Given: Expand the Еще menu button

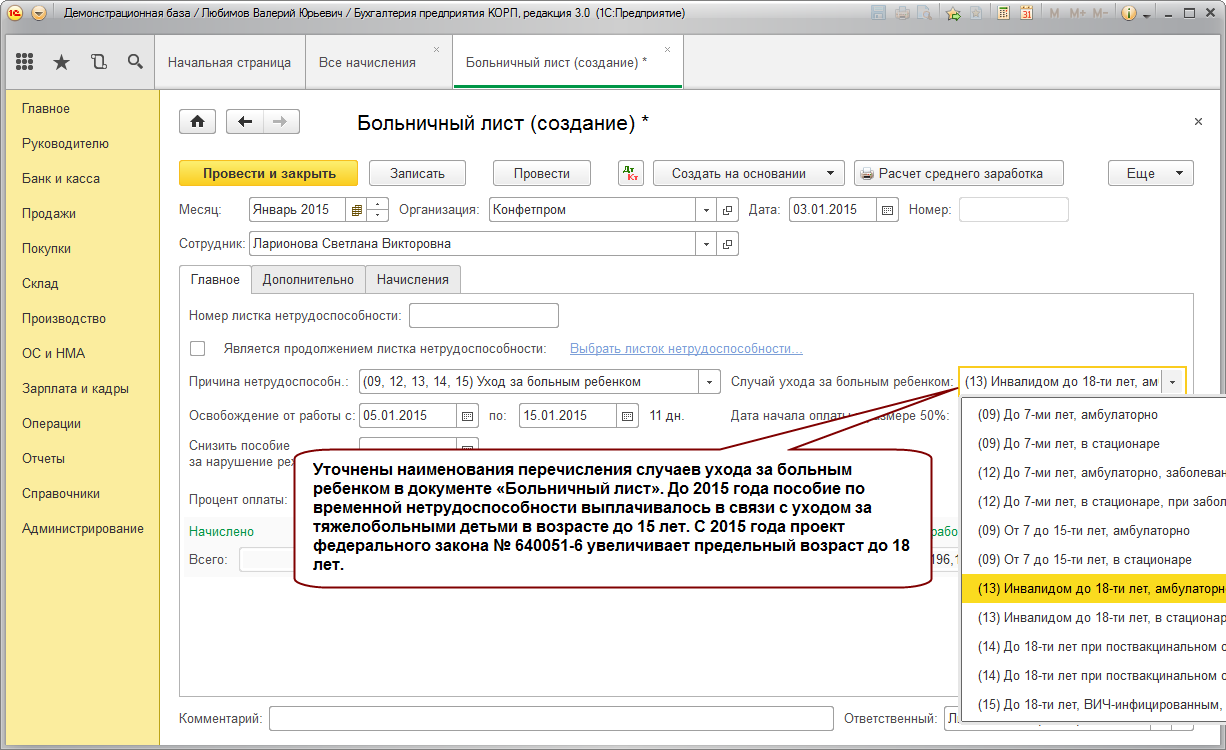Looking at the screenshot, I should click(1151, 173).
